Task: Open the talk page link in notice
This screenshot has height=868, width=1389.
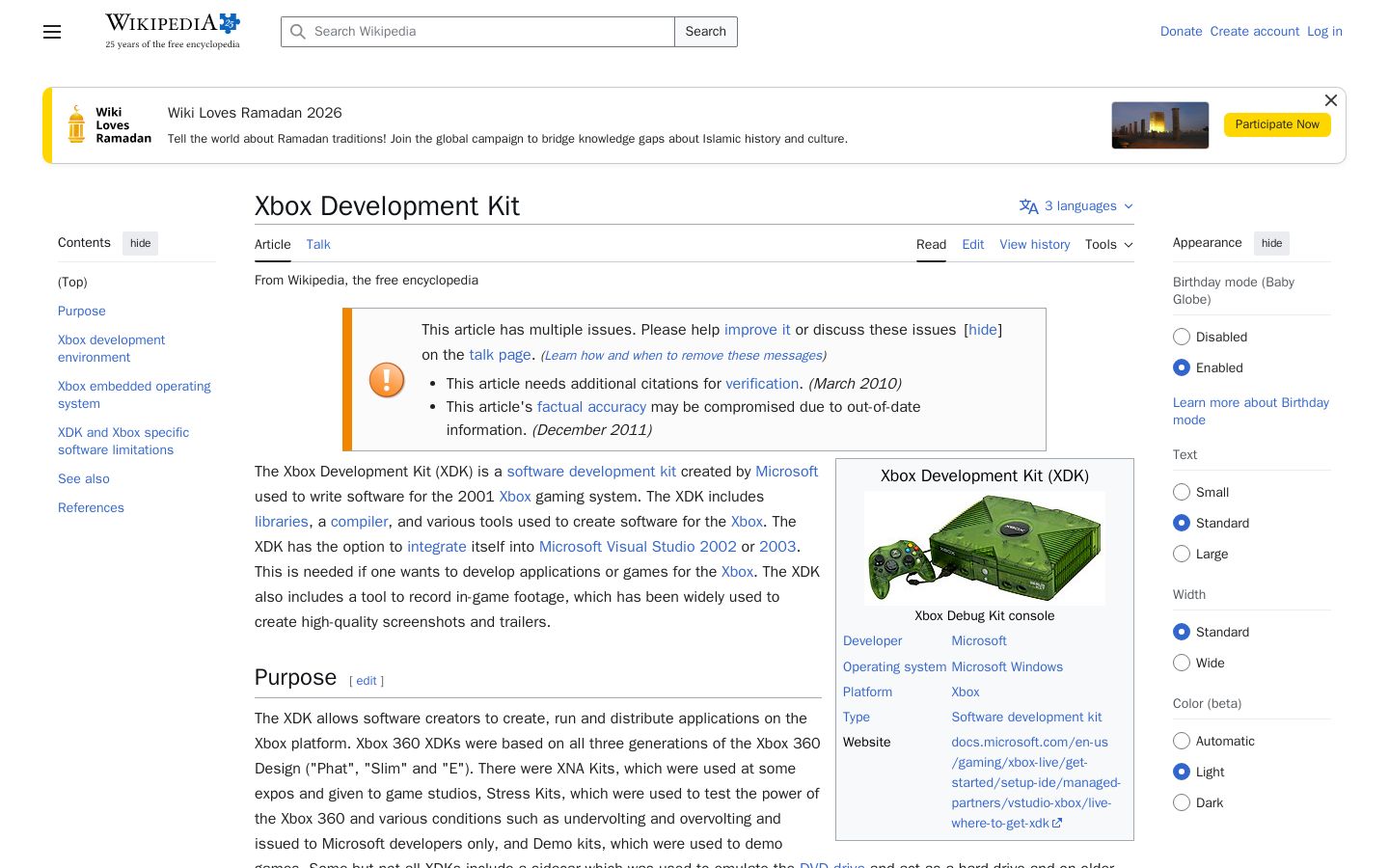Action: pos(500,355)
